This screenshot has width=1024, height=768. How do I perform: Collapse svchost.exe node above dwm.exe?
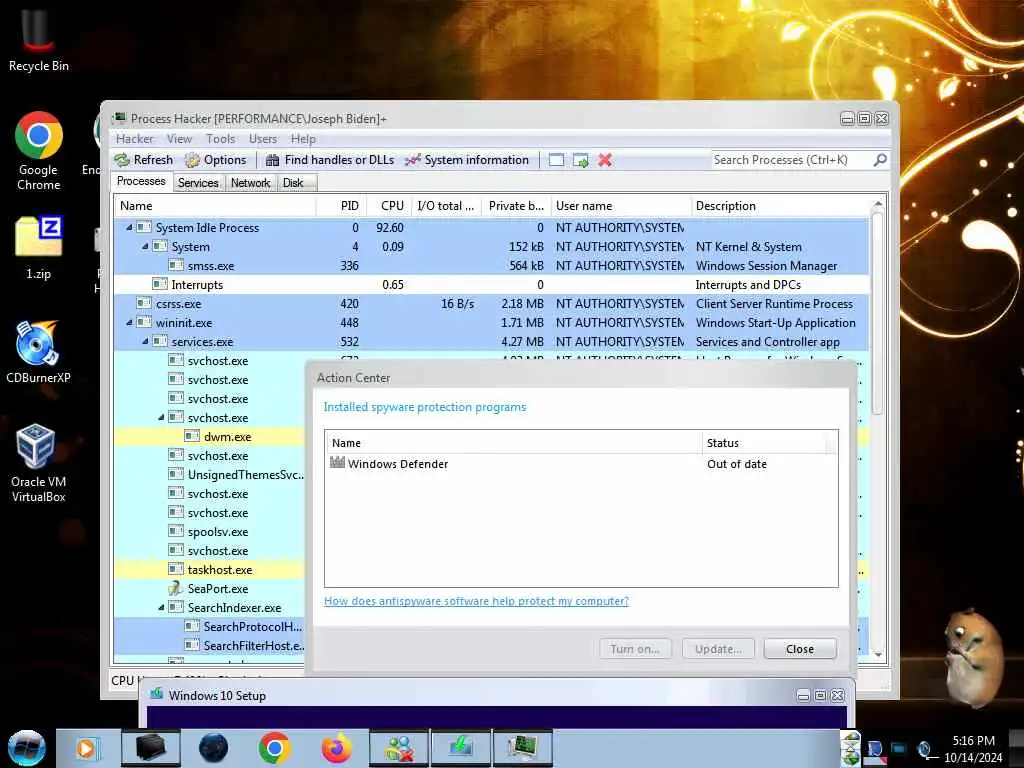pos(161,417)
